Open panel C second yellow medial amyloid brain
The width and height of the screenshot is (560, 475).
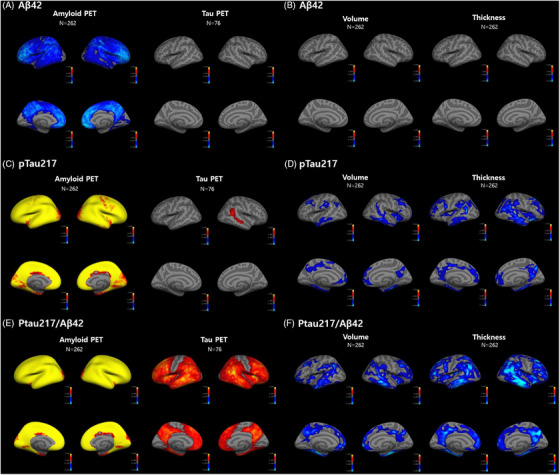(x=102, y=277)
